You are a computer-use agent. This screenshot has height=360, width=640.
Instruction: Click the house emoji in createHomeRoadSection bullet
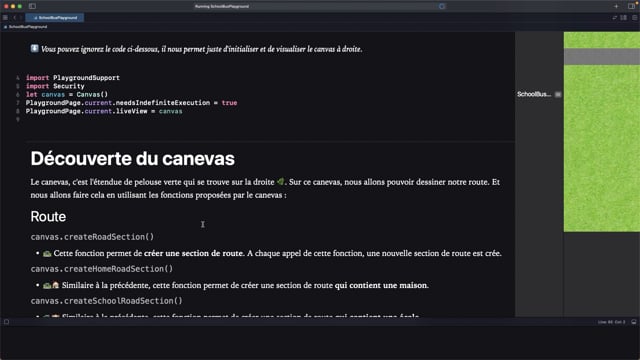pyautogui.click(x=56, y=285)
